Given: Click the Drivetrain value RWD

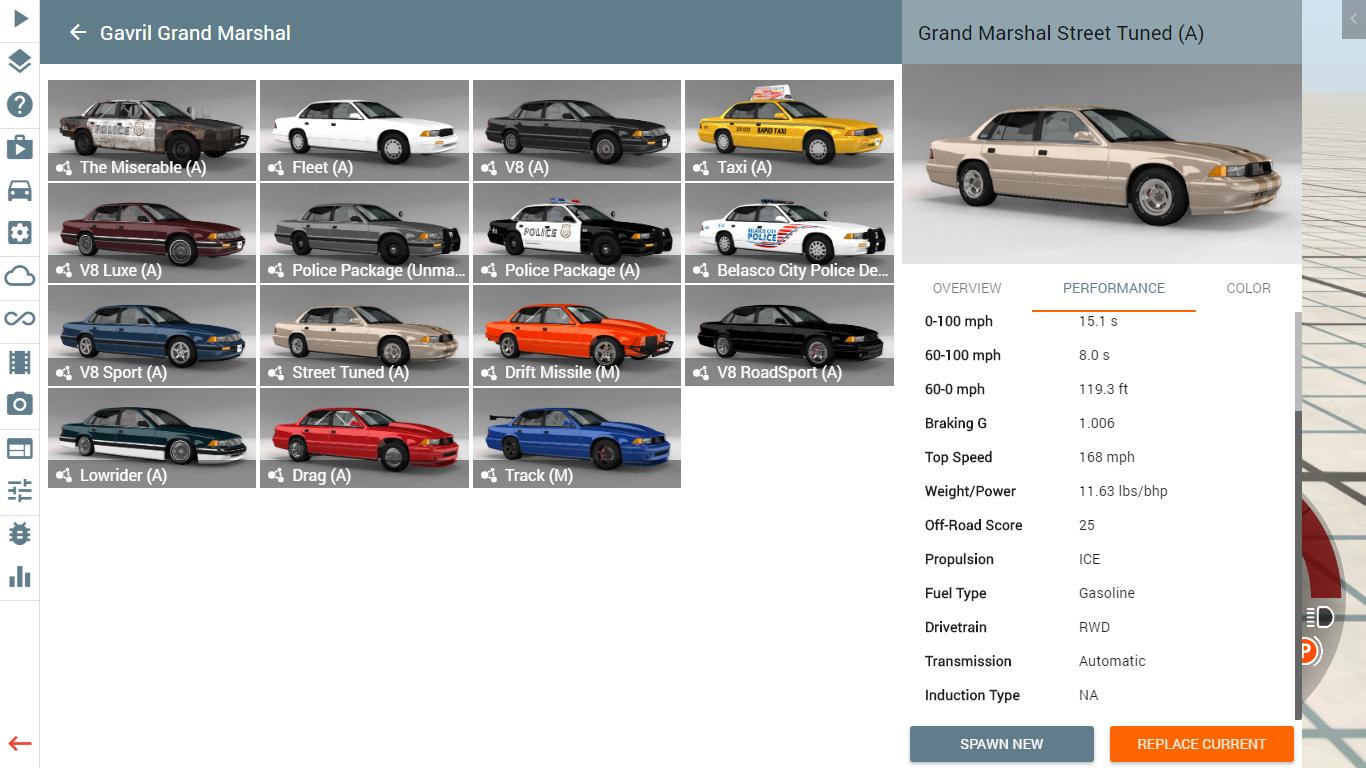Looking at the screenshot, I should click(x=1094, y=627).
